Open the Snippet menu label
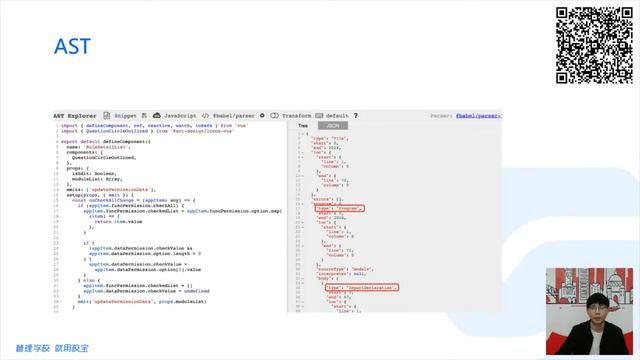 pos(125,116)
